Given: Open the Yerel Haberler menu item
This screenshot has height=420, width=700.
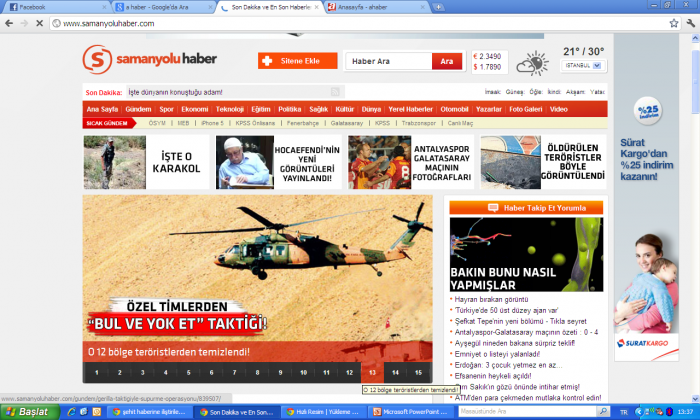Looking at the screenshot, I should click(410, 109).
